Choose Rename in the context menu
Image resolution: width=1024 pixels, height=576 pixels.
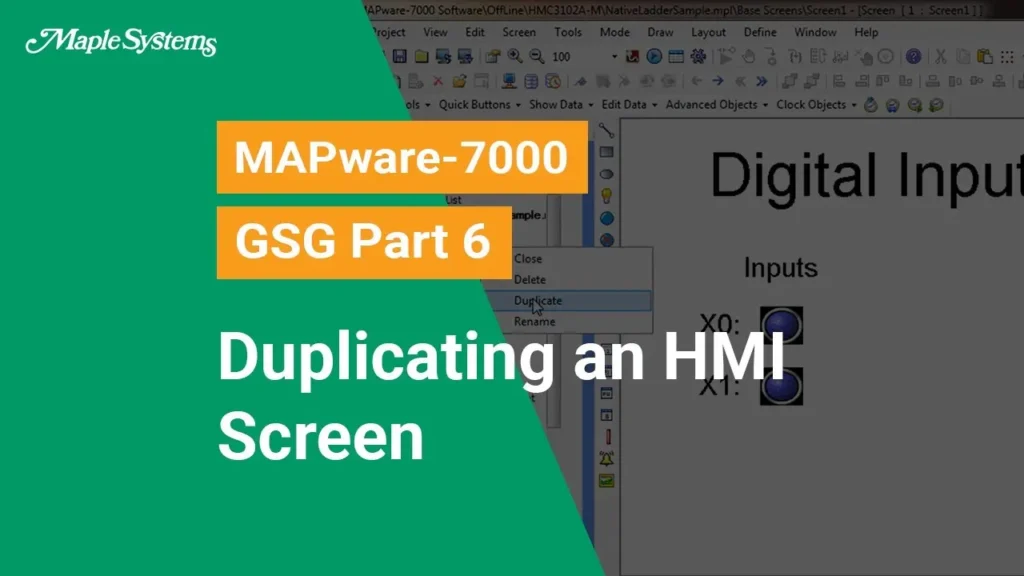pyautogui.click(x=534, y=322)
